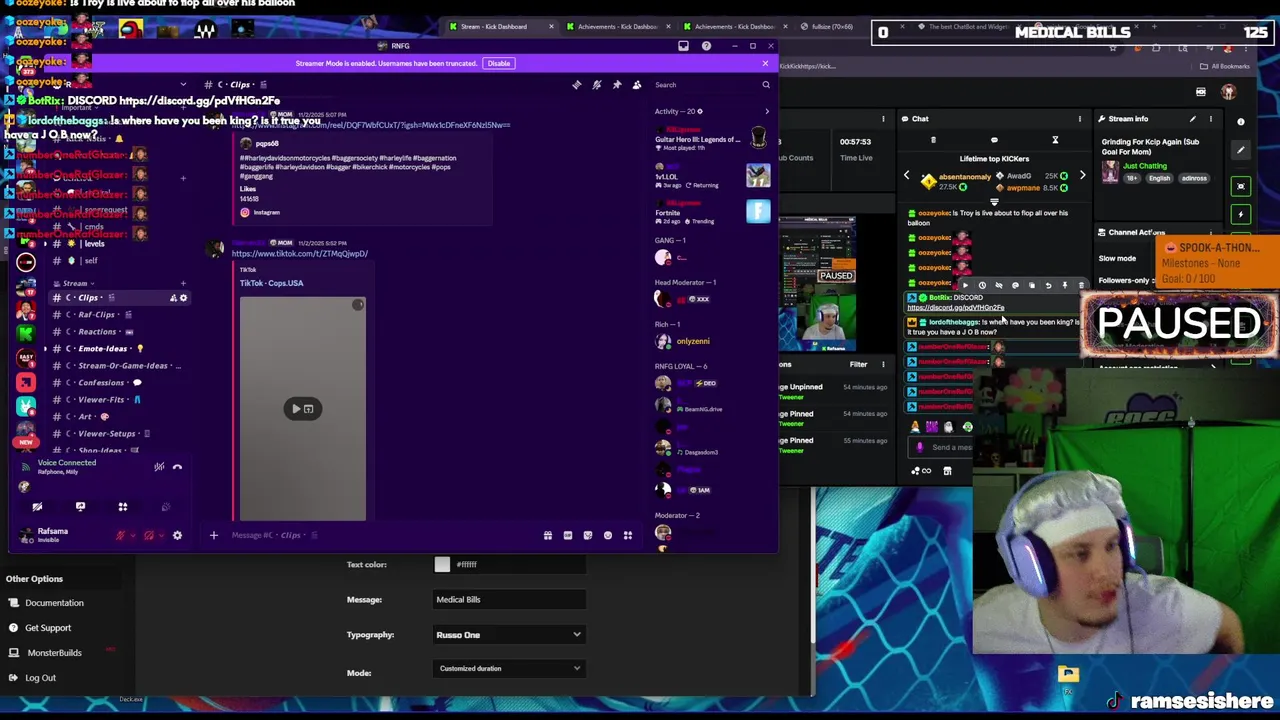The height and width of the screenshot is (720, 1280).
Task: Create channel in Stream category
Action: pos(183,284)
